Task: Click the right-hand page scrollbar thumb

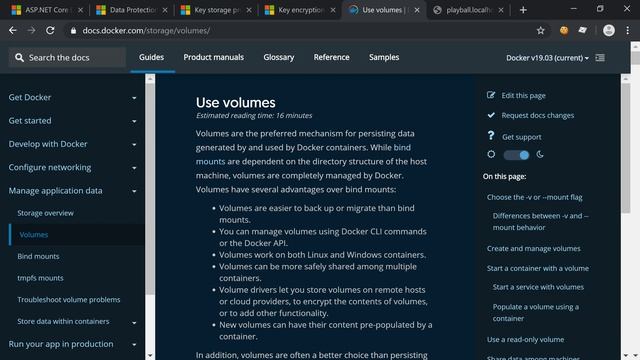Action: [626, 148]
